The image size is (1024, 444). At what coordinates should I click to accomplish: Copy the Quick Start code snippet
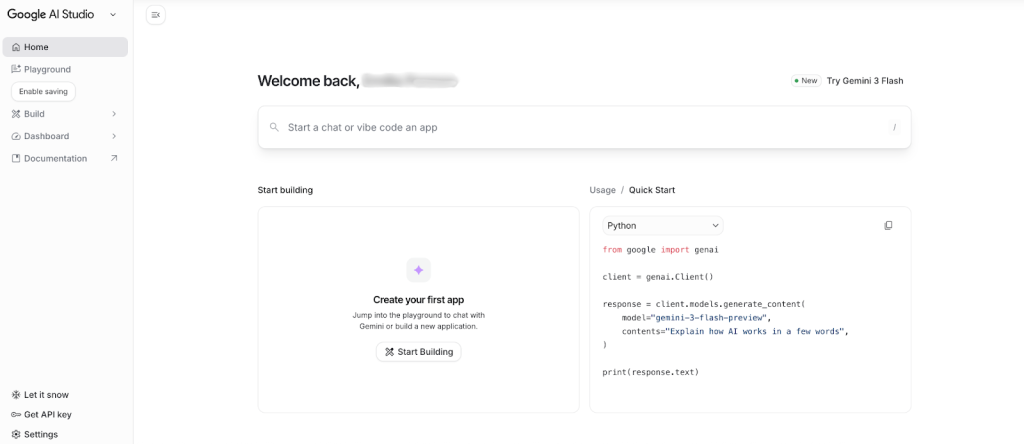pos(888,226)
